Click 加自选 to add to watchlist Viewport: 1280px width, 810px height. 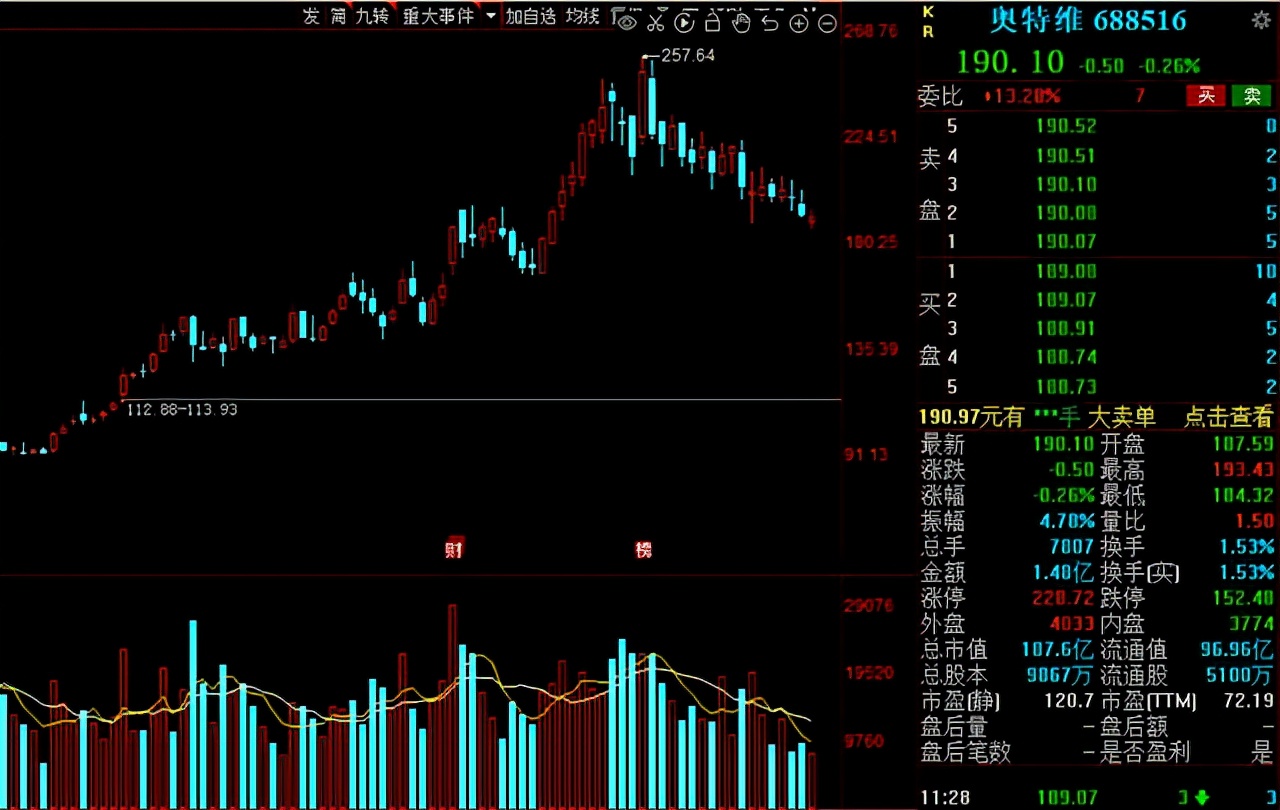click(530, 16)
